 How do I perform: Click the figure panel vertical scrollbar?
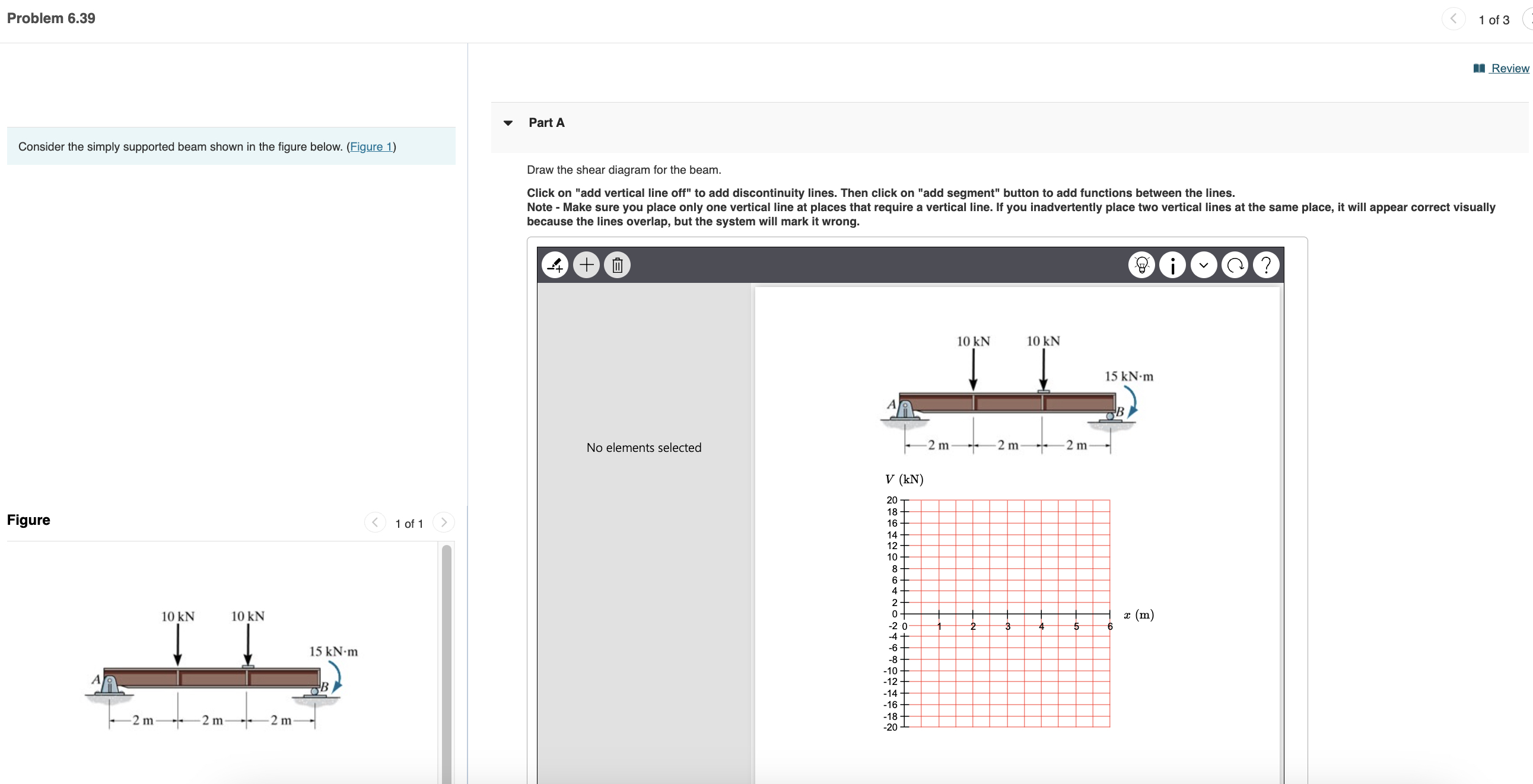tap(446, 663)
